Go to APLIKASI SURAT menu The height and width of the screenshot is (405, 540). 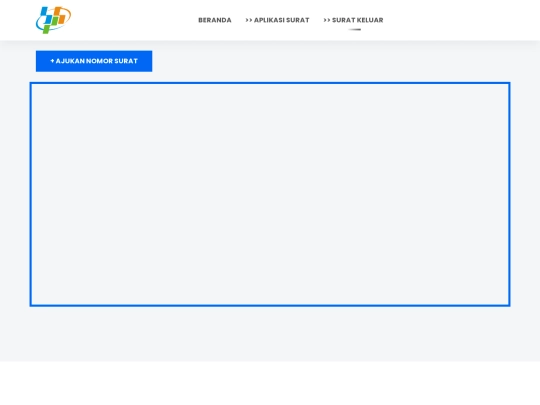coord(277,20)
